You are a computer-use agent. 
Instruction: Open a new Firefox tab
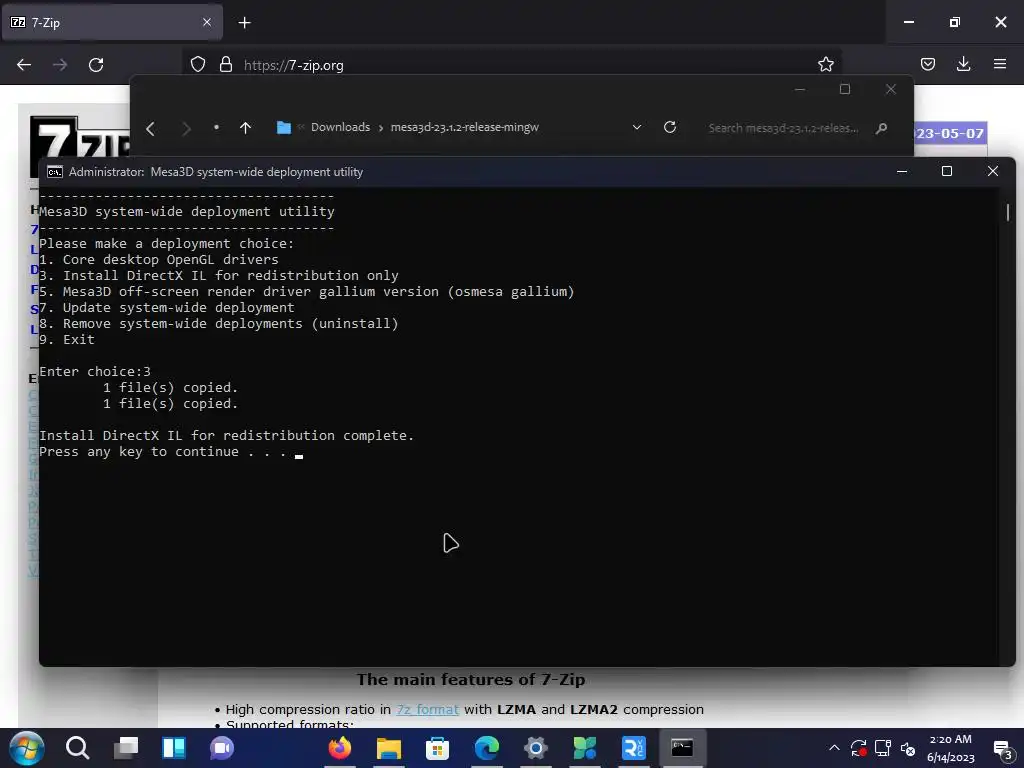pyautogui.click(x=244, y=23)
